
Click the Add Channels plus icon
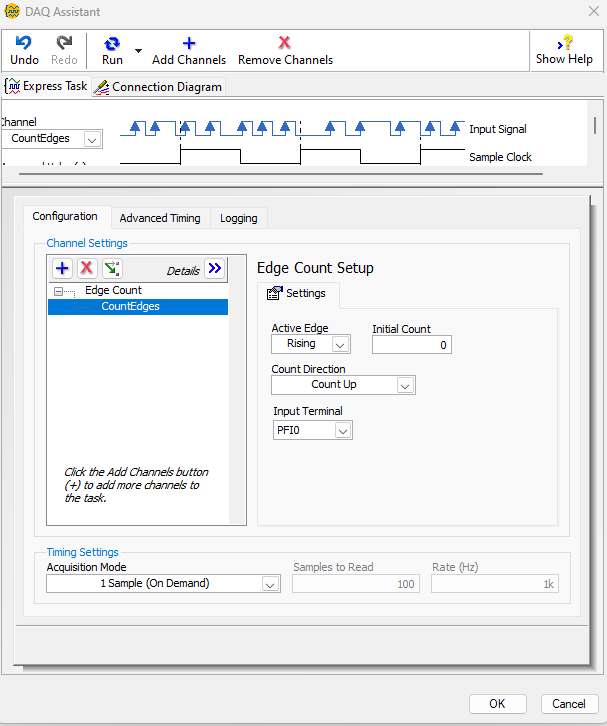pos(189,43)
